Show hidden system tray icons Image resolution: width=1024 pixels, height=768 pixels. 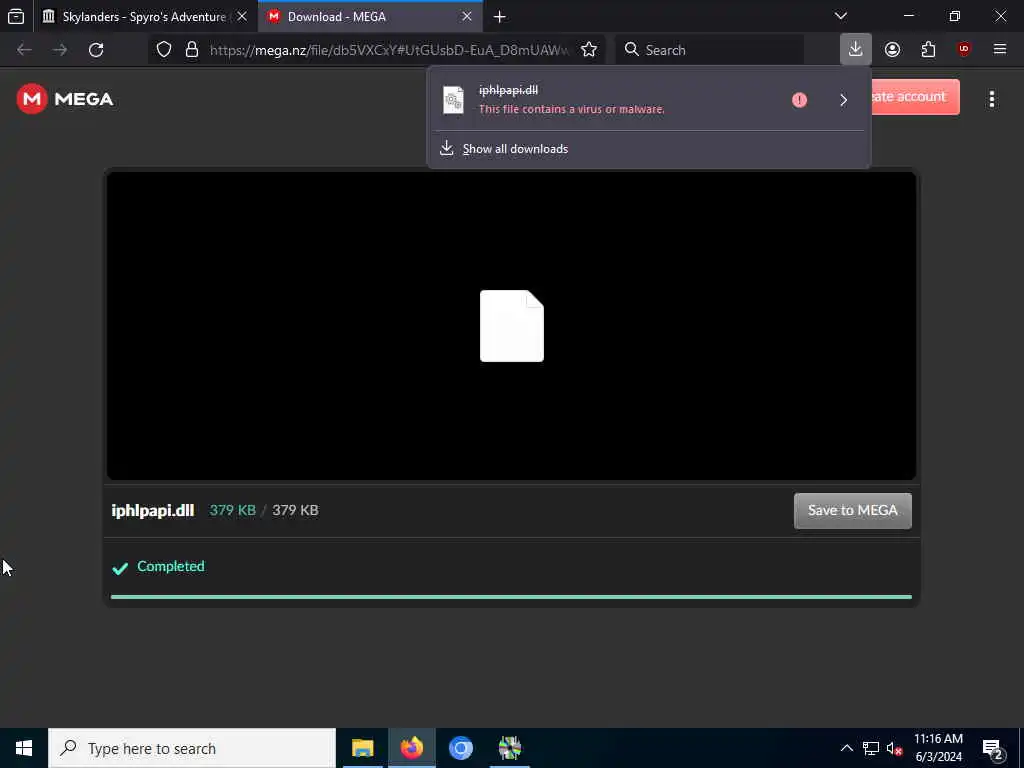point(846,748)
